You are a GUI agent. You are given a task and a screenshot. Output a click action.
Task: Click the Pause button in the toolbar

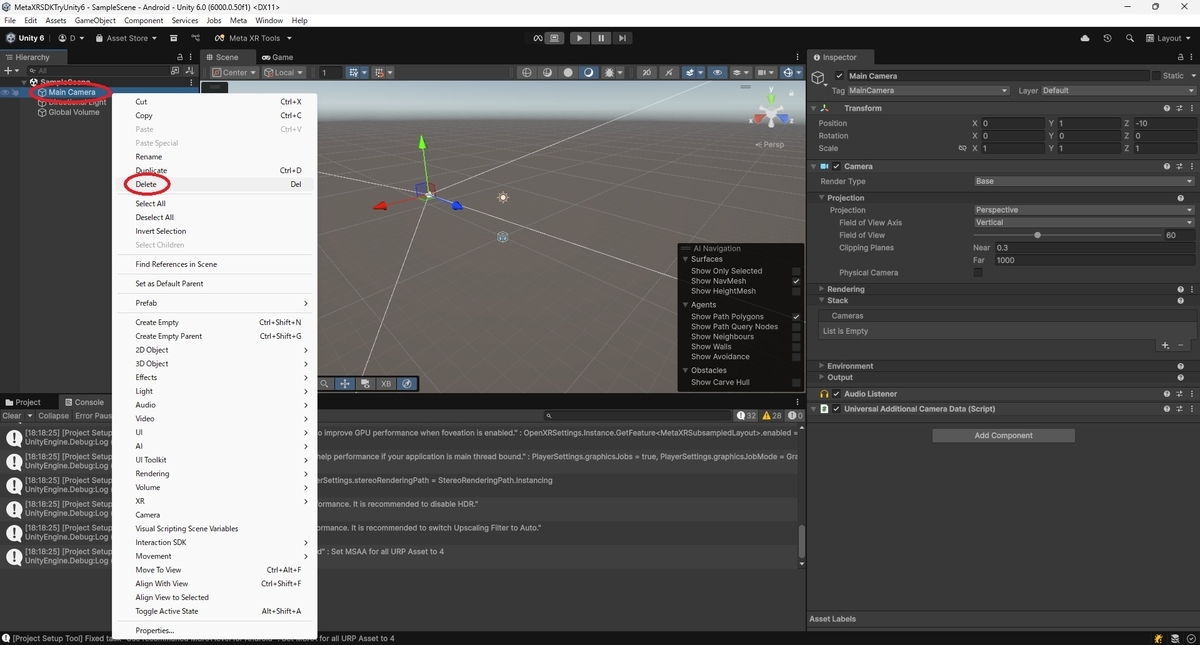tap(601, 38)
